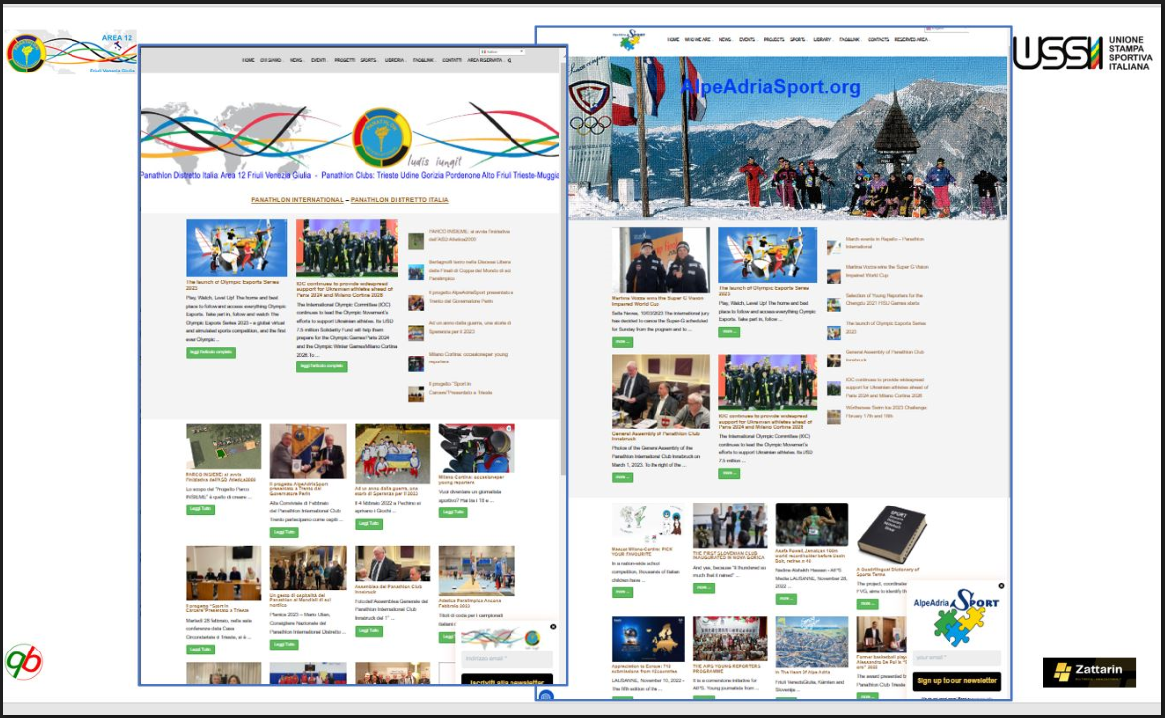
Task: Click green button under Martina Vozza article
Action: (623, 342)
